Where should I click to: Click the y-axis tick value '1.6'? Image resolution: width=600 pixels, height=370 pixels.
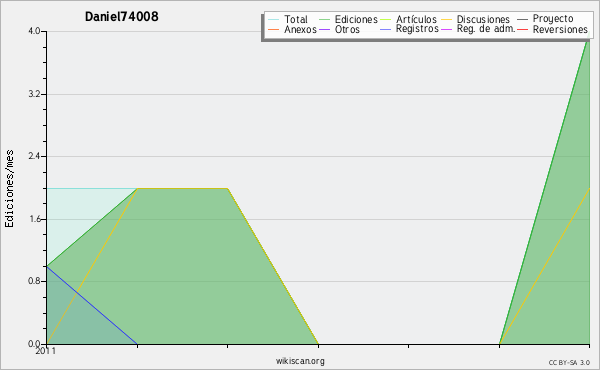[34, 219]
